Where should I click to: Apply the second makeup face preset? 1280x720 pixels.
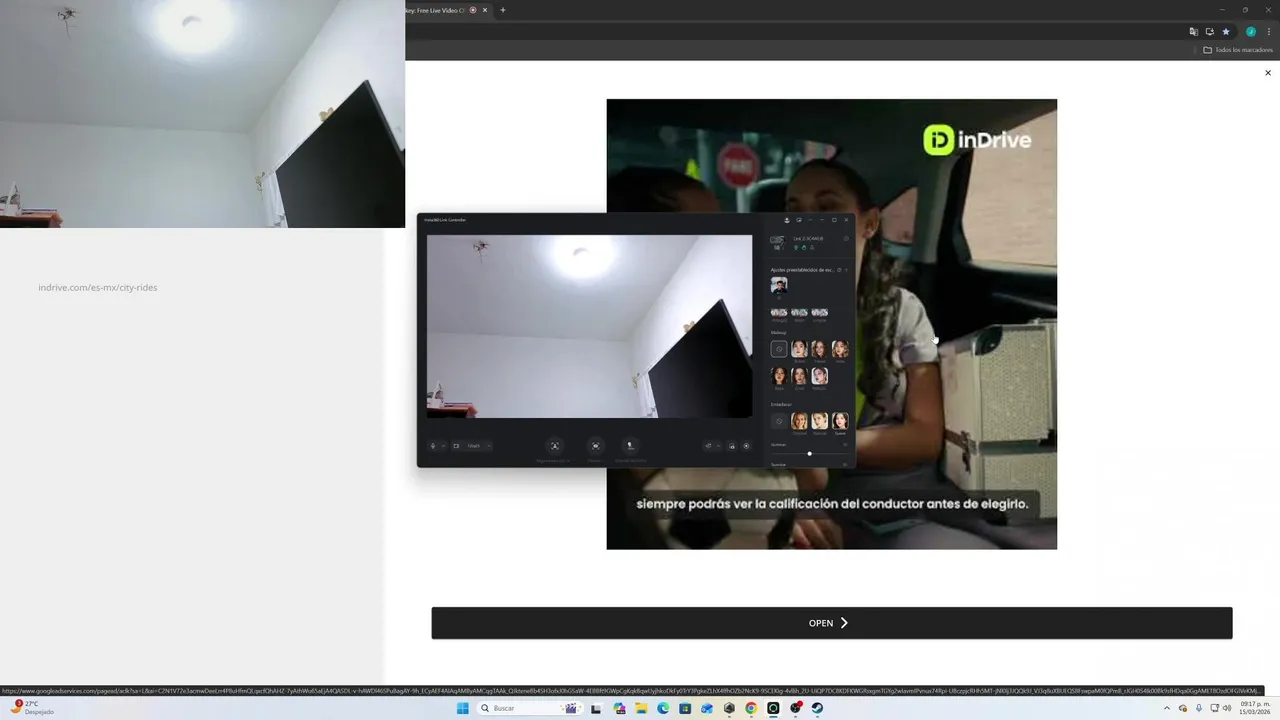pyautogui.click(x=820, y=349)
